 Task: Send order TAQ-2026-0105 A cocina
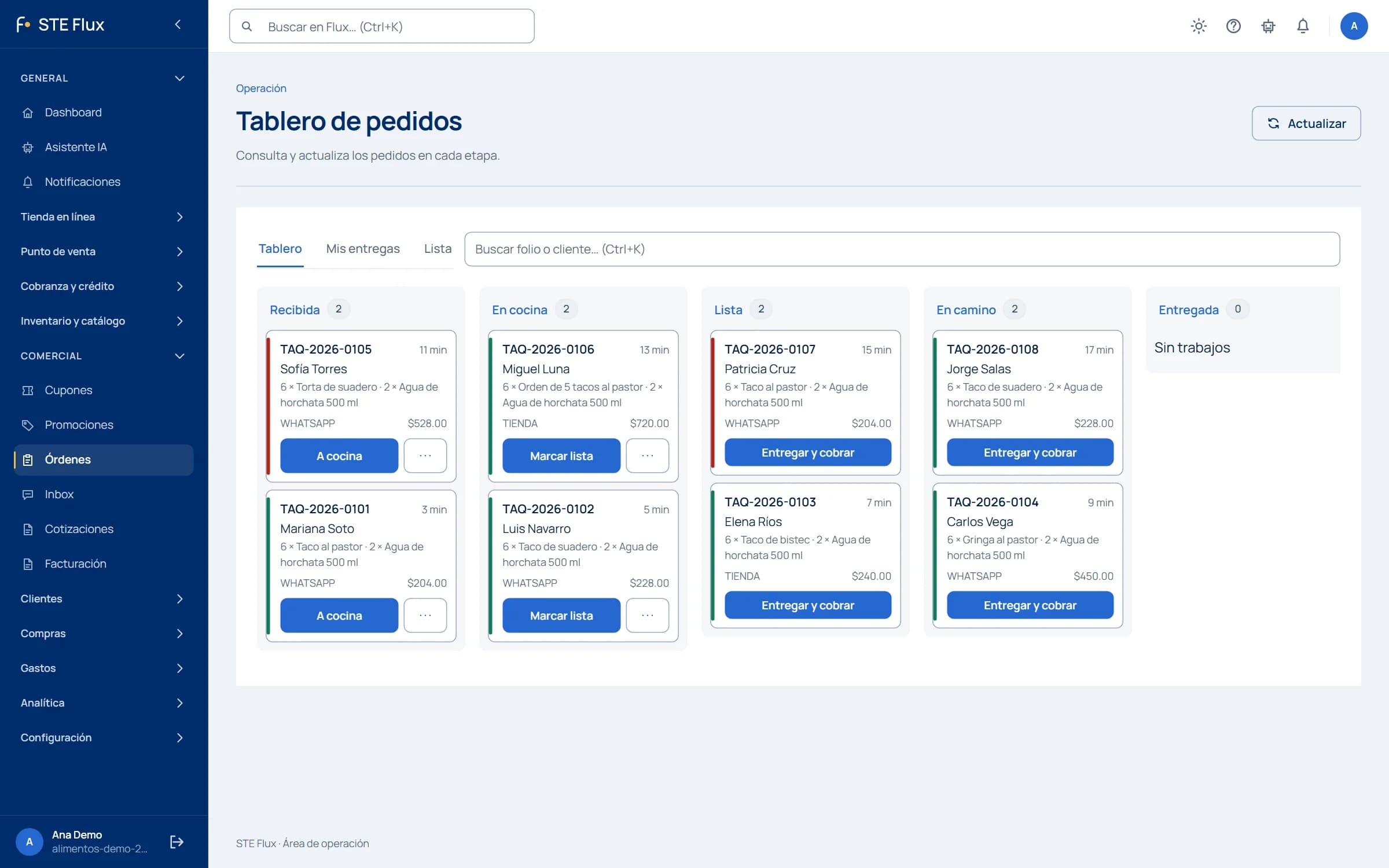pyautogui.click(x=339, y=456)
